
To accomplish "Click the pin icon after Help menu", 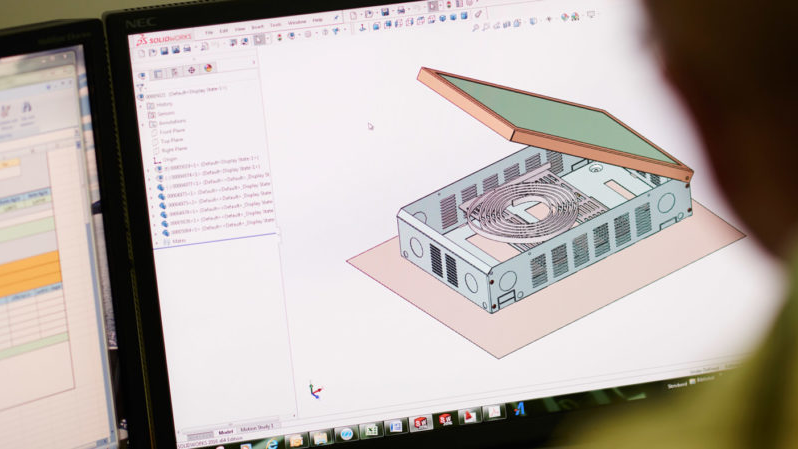I will click(x=336, y=18).
